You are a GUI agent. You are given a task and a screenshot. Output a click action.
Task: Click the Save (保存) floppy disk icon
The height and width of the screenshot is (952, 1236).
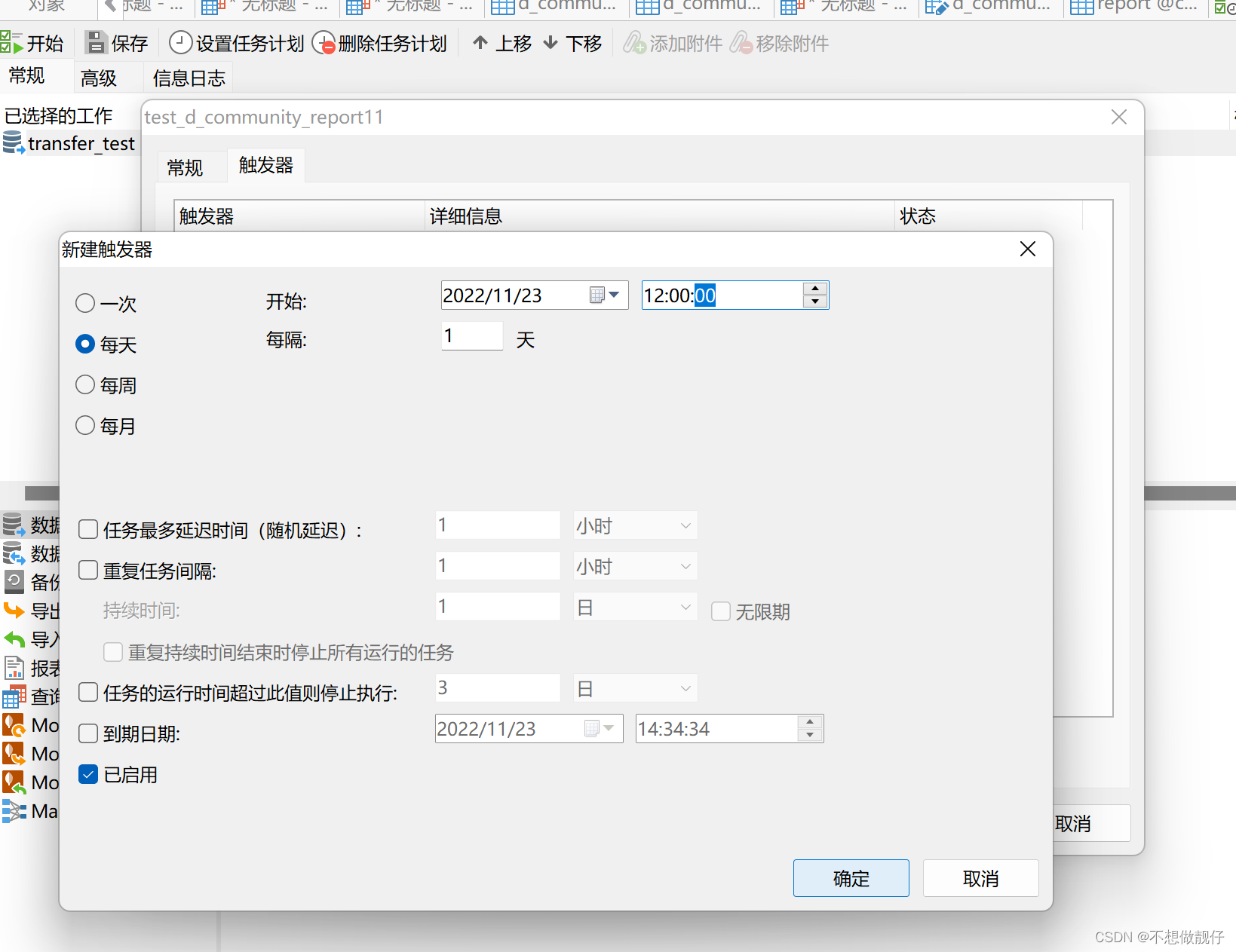[96, 43]
